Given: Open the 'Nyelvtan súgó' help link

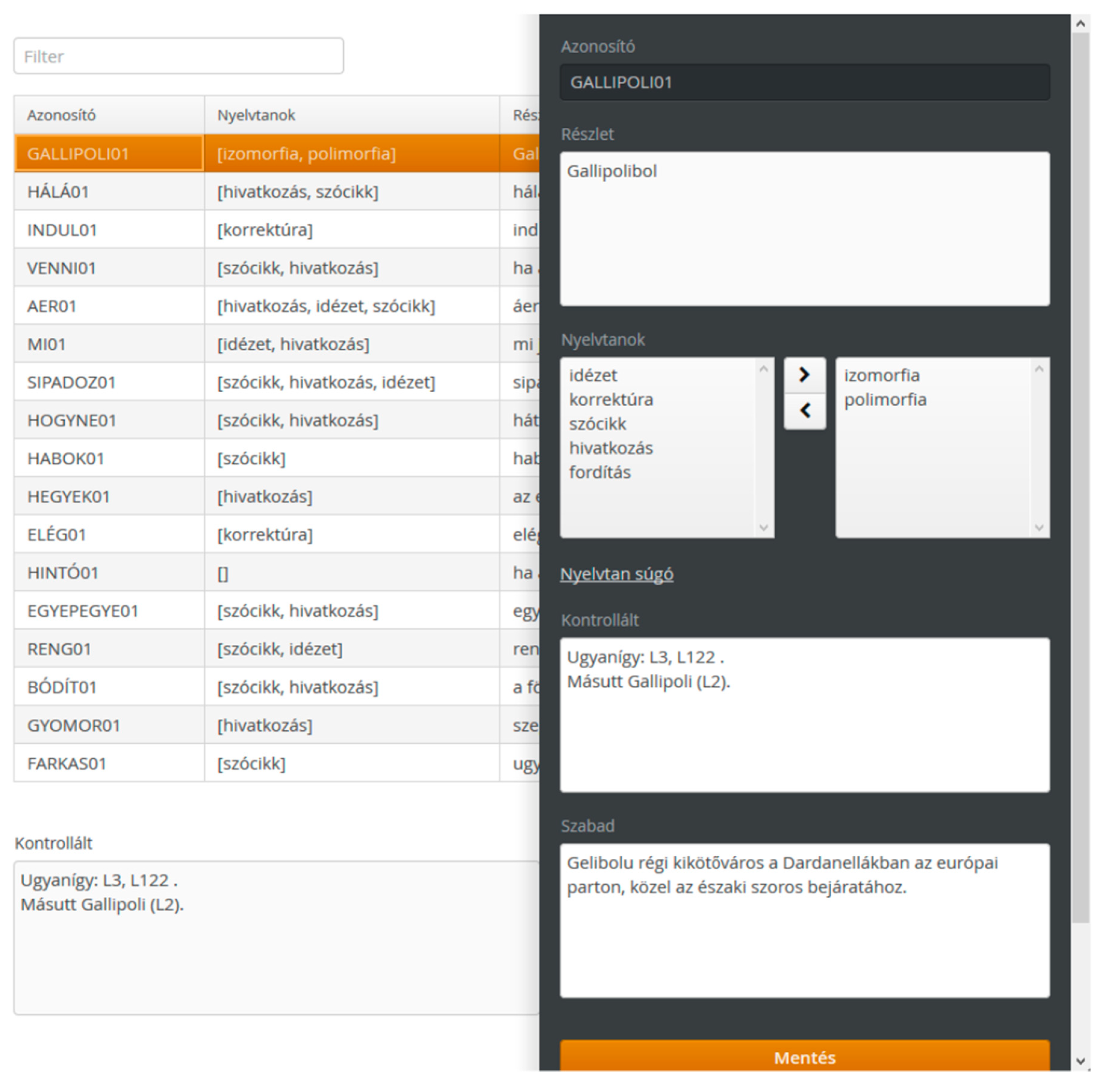Looking at the screenshot, I should [616, 574].
